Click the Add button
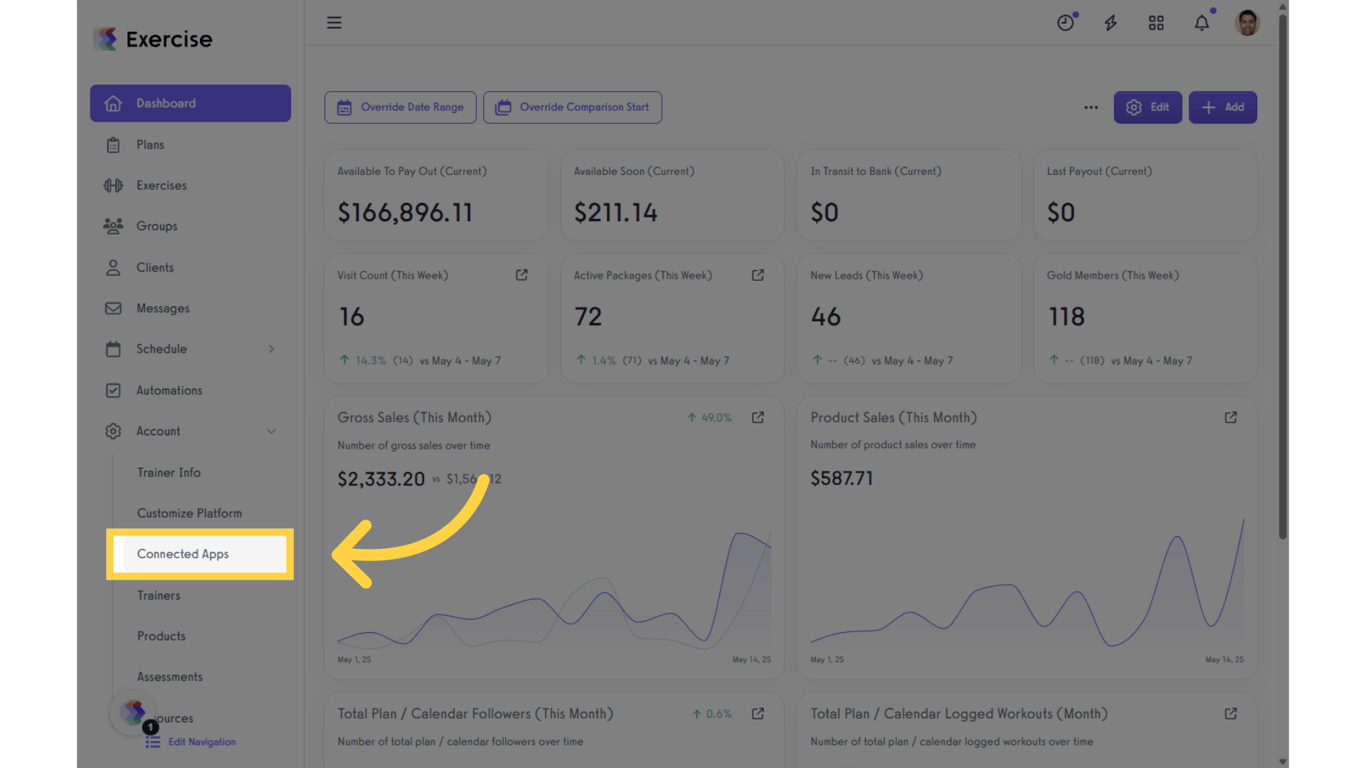This screenshot has height=768, width=1366. click(x=1222, y=107)
